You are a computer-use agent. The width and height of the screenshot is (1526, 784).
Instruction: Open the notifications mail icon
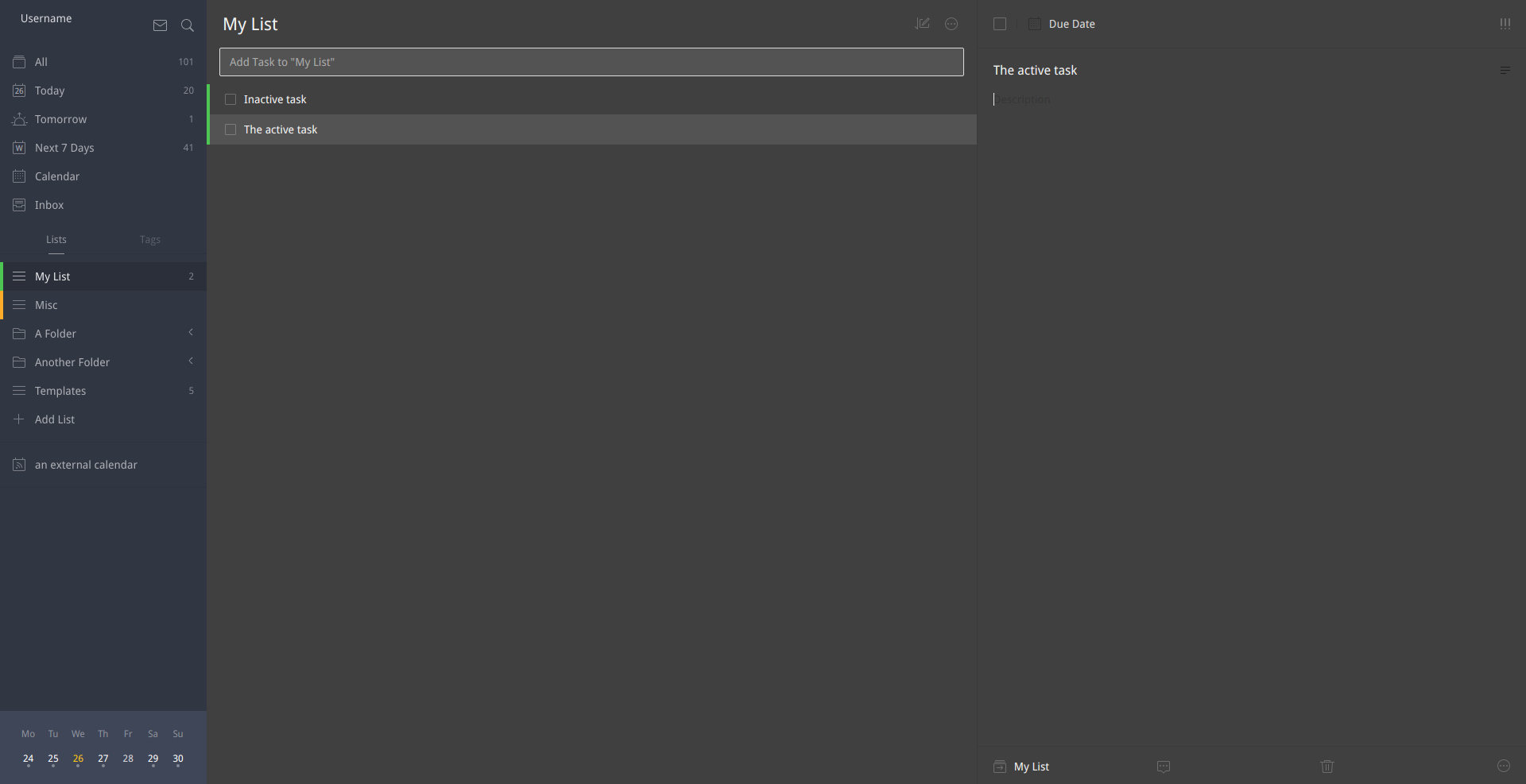[160, 25]
